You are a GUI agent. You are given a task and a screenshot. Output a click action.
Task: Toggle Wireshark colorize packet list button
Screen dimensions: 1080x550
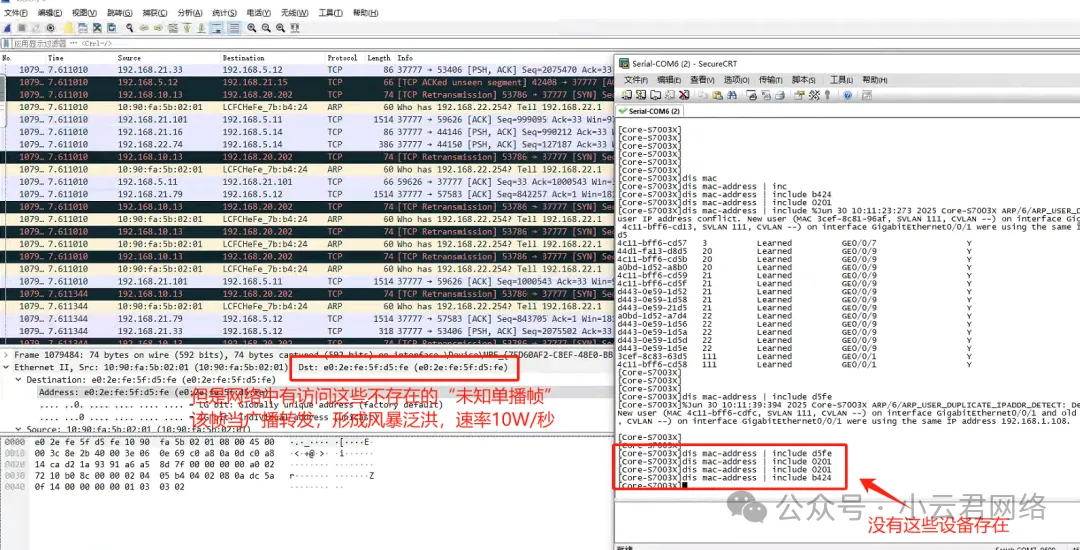[x=234, y=28]
